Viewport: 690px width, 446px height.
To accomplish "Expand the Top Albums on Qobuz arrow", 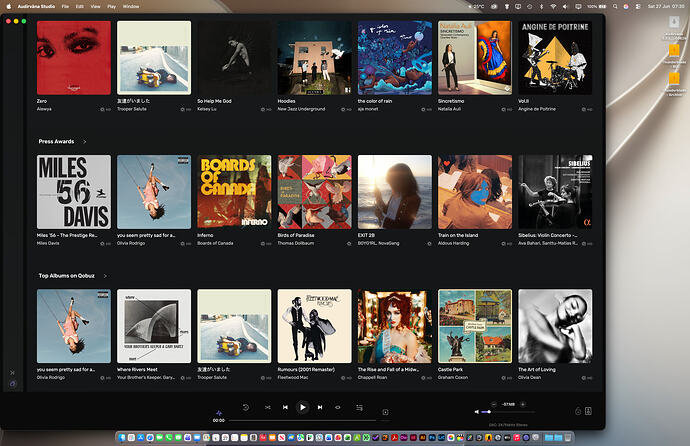I will (105, 276).
